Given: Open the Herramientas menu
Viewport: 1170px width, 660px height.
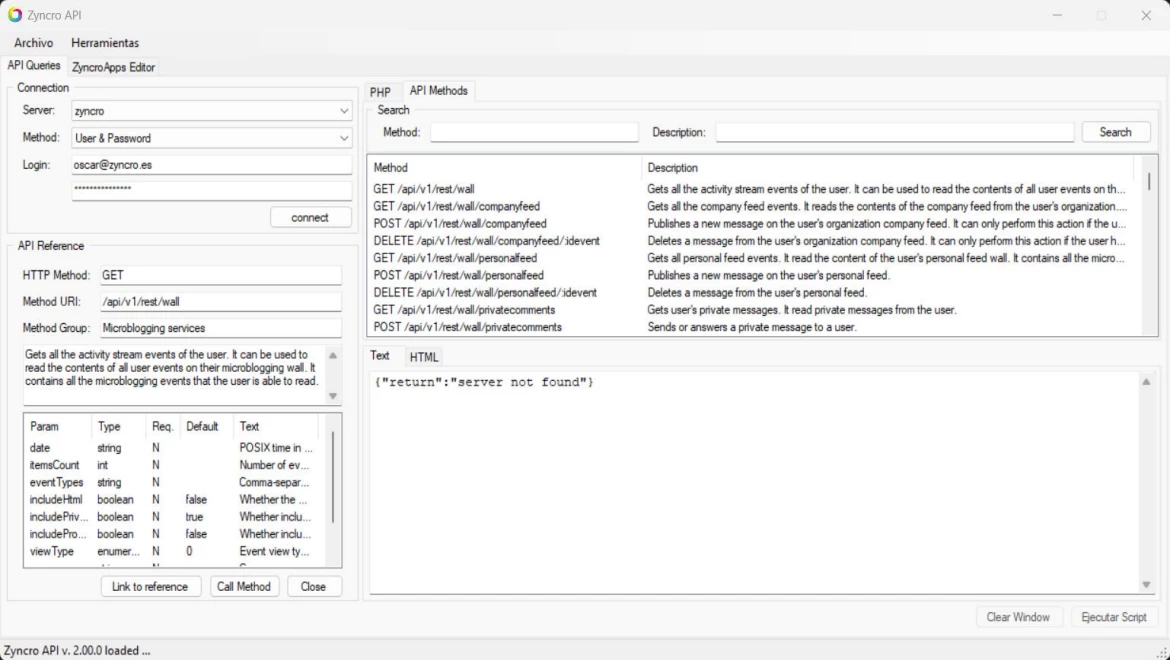Looking at the screenshot, I should click(x=105, y=43).
